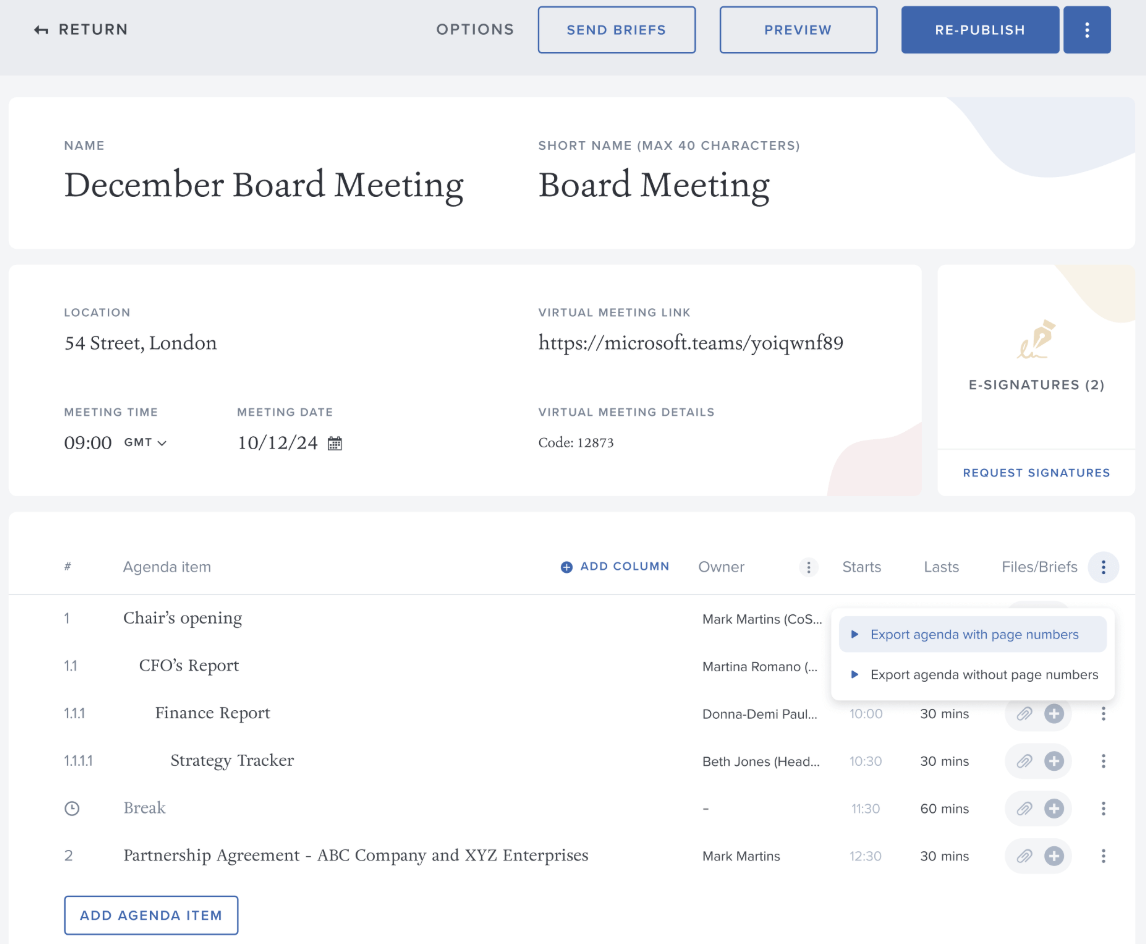Open row options for Strategy Tracker
The image size is (1146, 944).
coord(1103,761)
